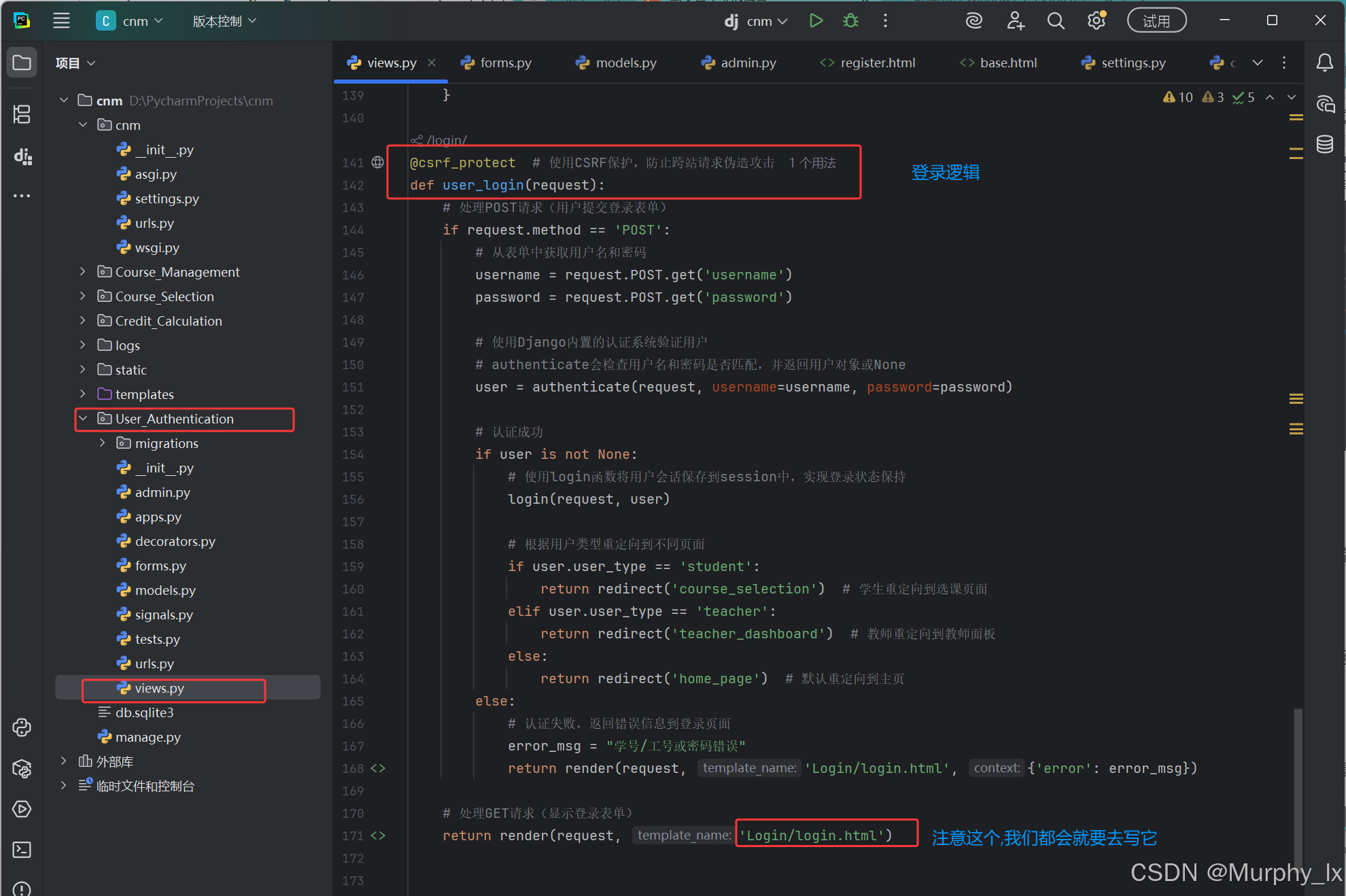
Task: Open the Project tool window folder icon
Action: click(x=22, y=63)
